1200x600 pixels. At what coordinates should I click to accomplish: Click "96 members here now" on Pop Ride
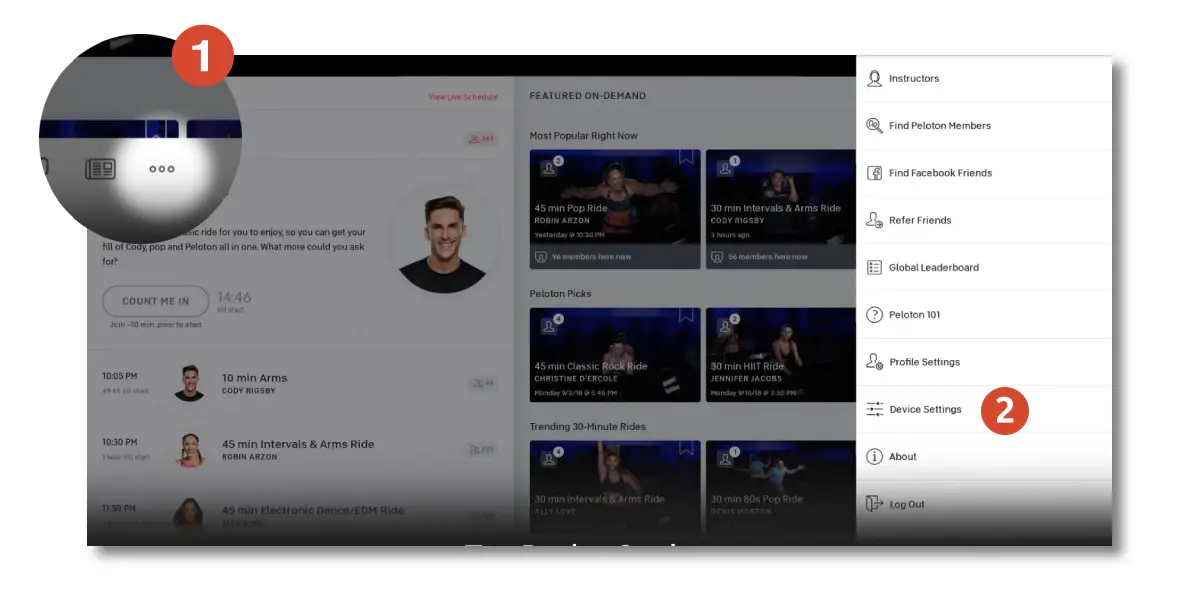pos(590,257)
